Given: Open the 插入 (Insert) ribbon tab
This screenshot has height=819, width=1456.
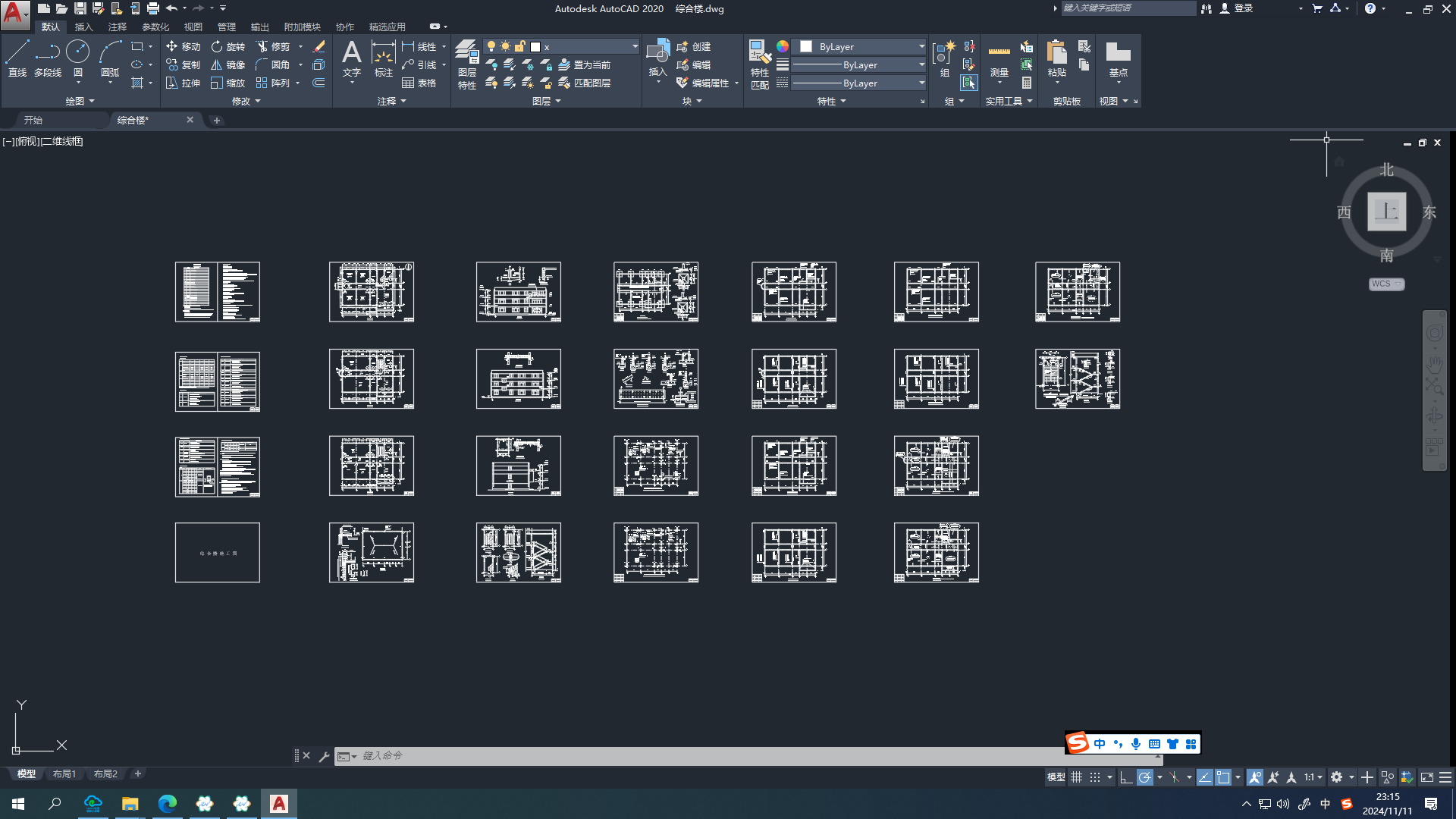Looking at the screenshot, I should point(83,27).
